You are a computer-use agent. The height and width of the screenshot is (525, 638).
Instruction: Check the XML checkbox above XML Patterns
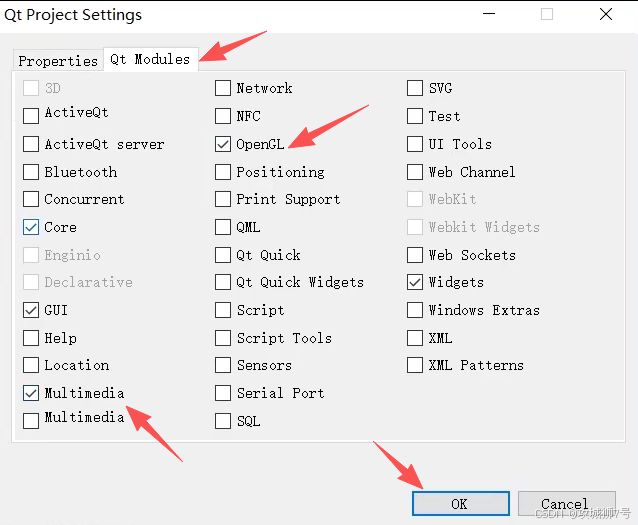[x=415, y=338]
